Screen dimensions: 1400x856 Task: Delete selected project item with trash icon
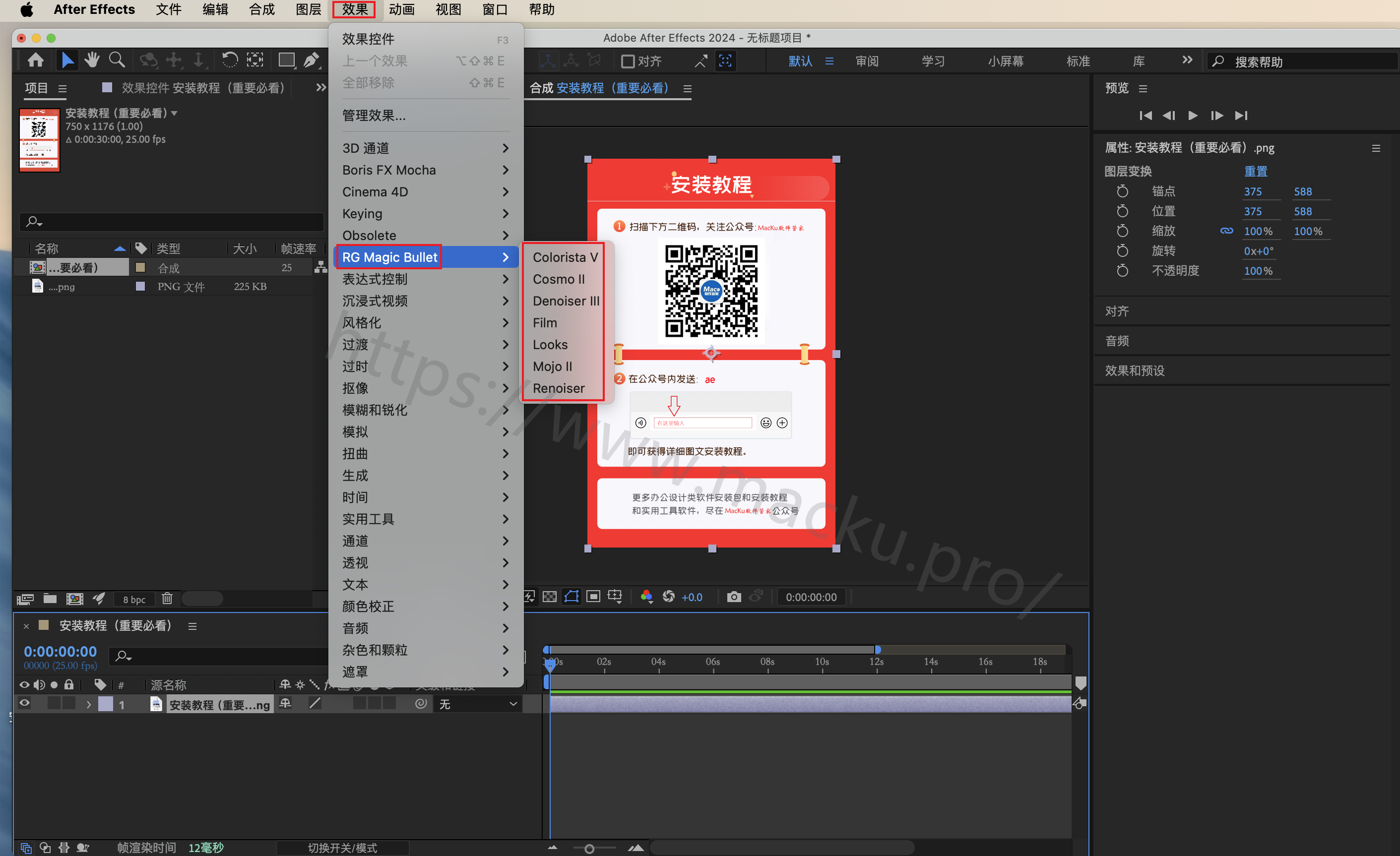click(167, 599)
